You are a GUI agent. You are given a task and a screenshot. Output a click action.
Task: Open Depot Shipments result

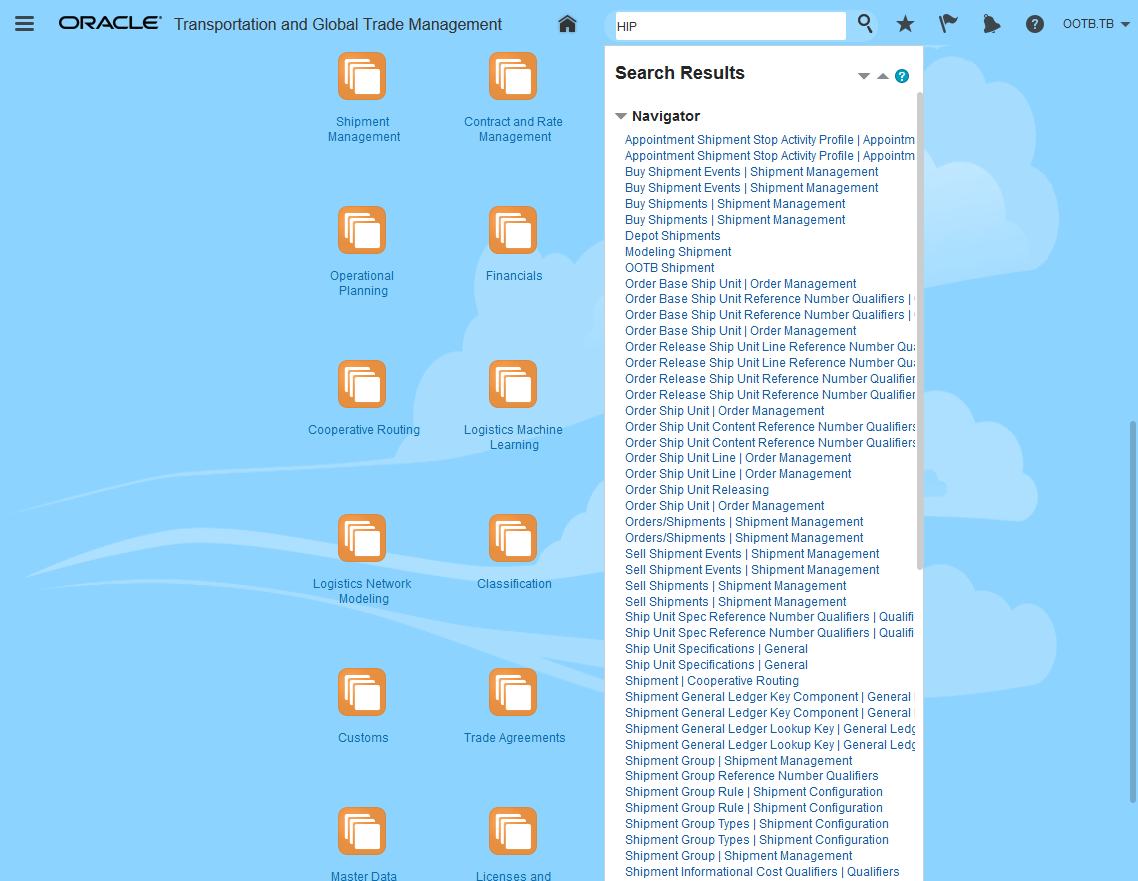coord(673,236)
